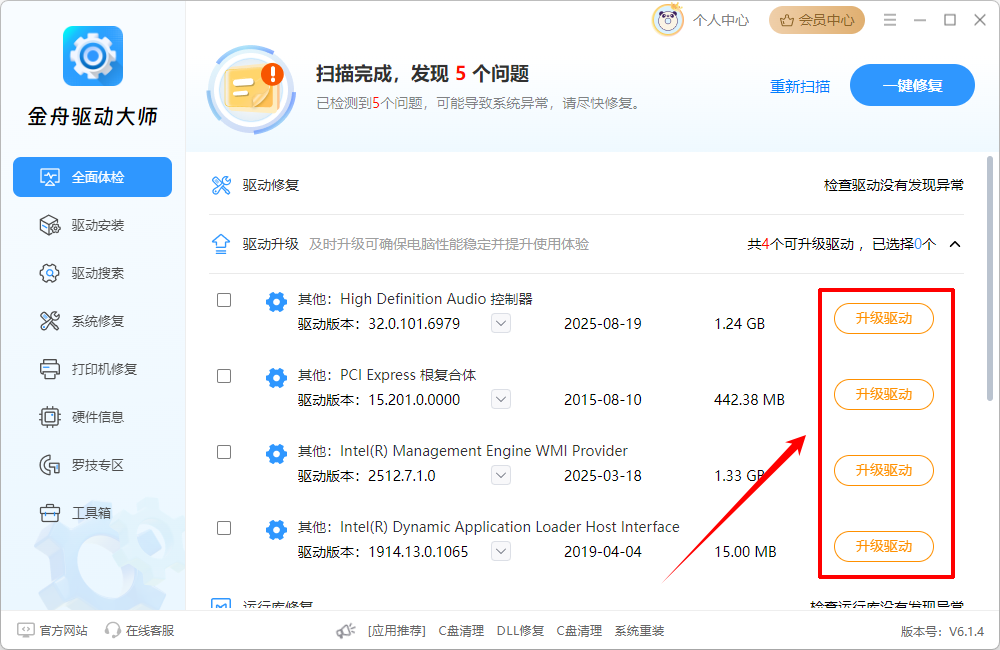Open 驱动安装 in sidebar
This screenshot has height=650, width=1000.
(x=92, y=225)
